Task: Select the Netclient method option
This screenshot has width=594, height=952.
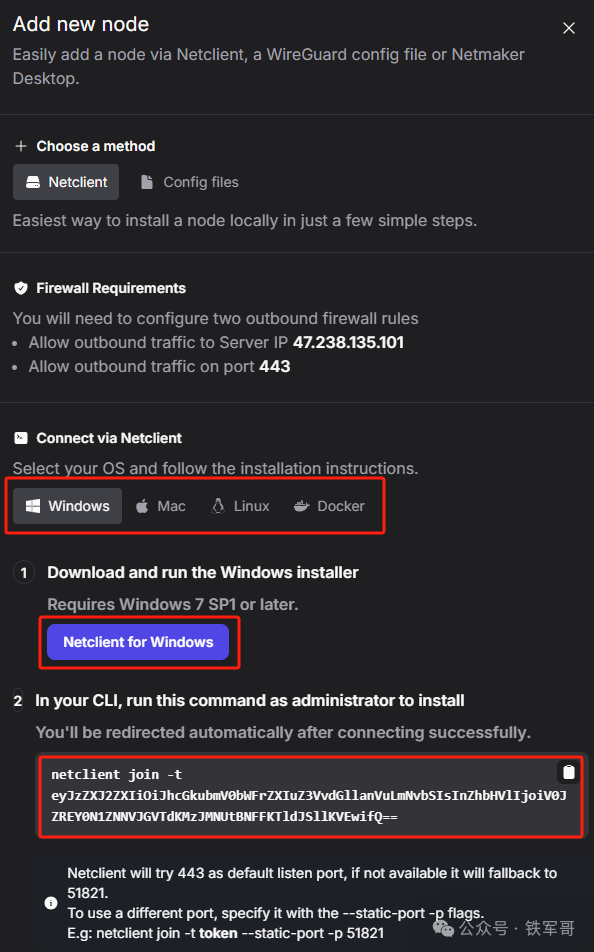Action: [65, 182]
